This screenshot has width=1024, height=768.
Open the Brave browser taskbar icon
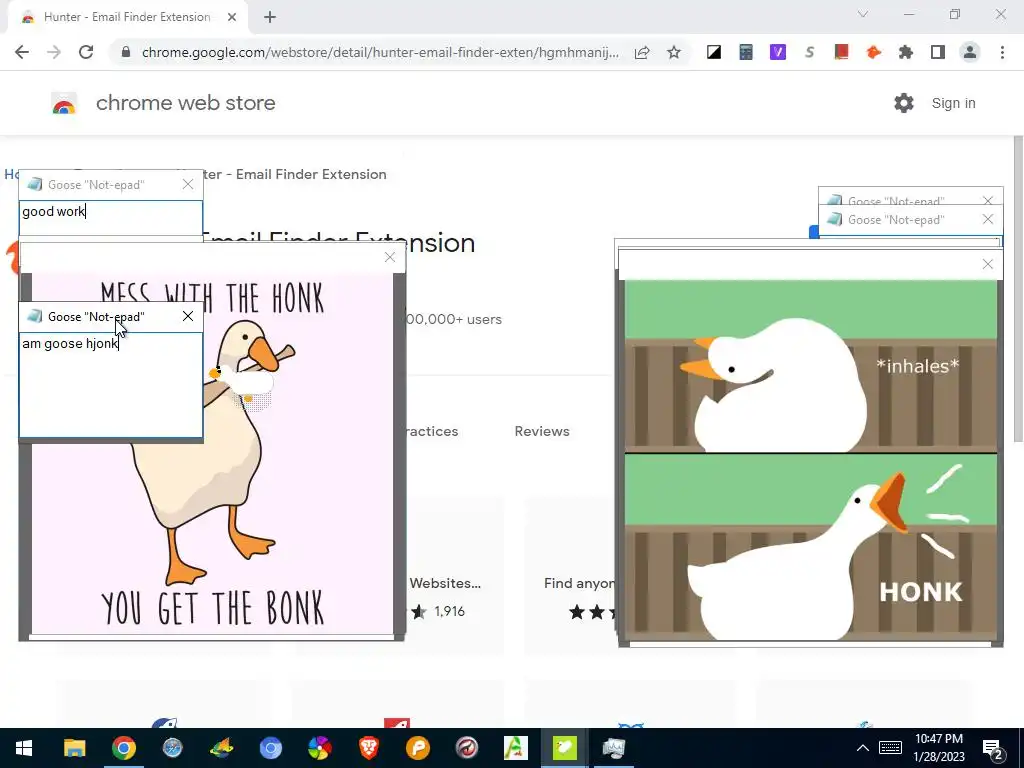pyautogui.click(x=369, y=748)
